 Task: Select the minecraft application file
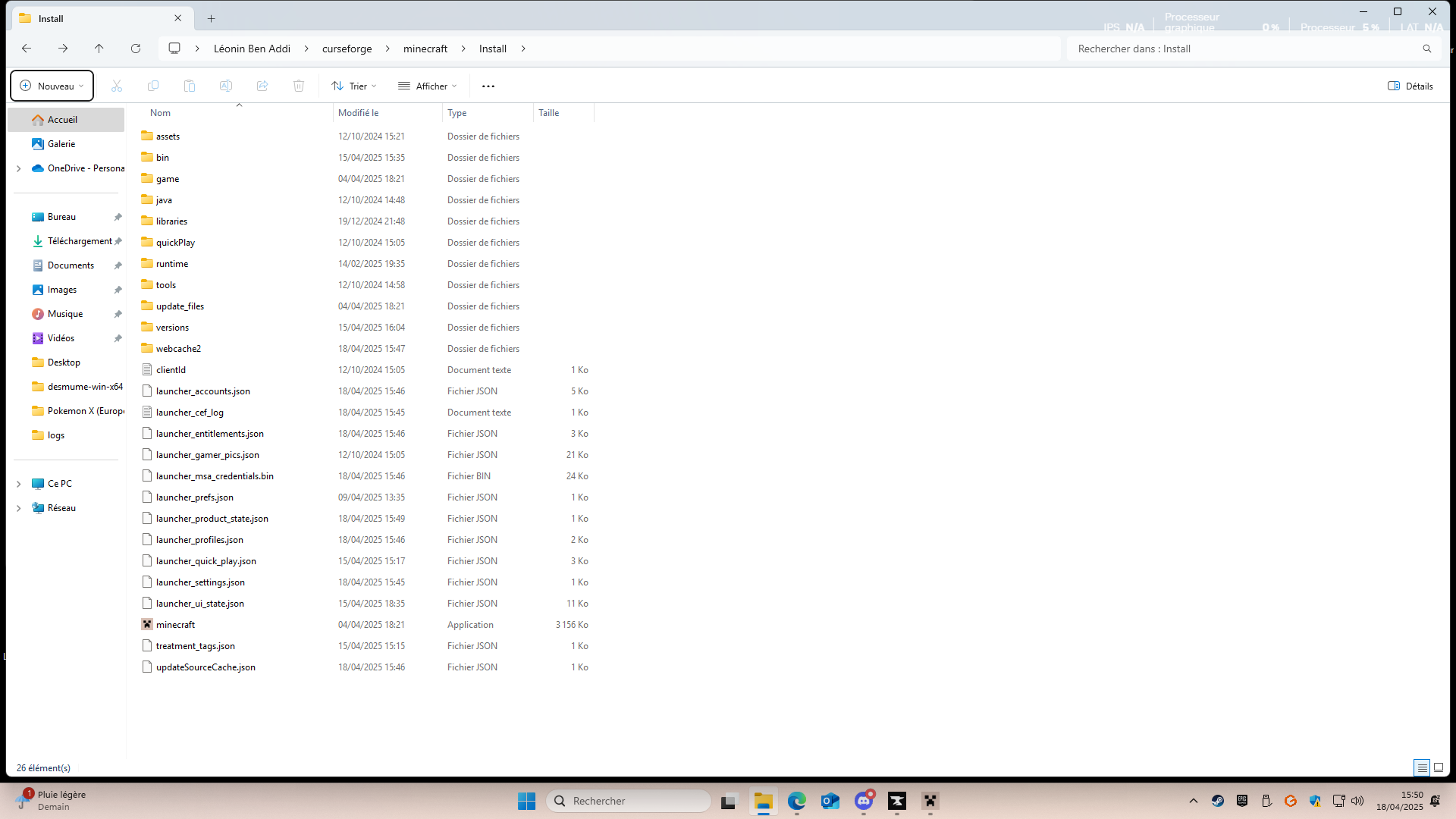(175, 625)
